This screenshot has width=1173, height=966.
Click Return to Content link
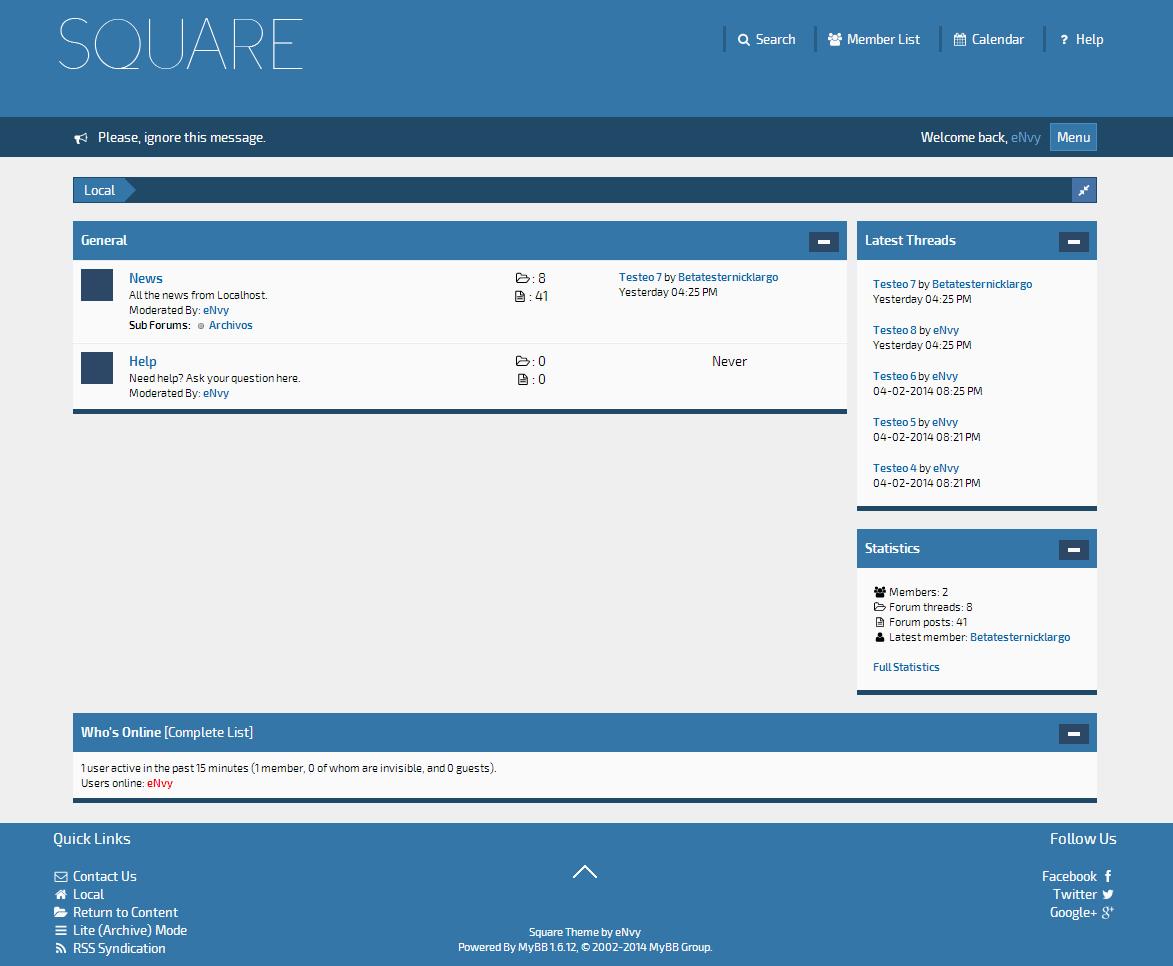pyautogui.click(x=126, y=912)
